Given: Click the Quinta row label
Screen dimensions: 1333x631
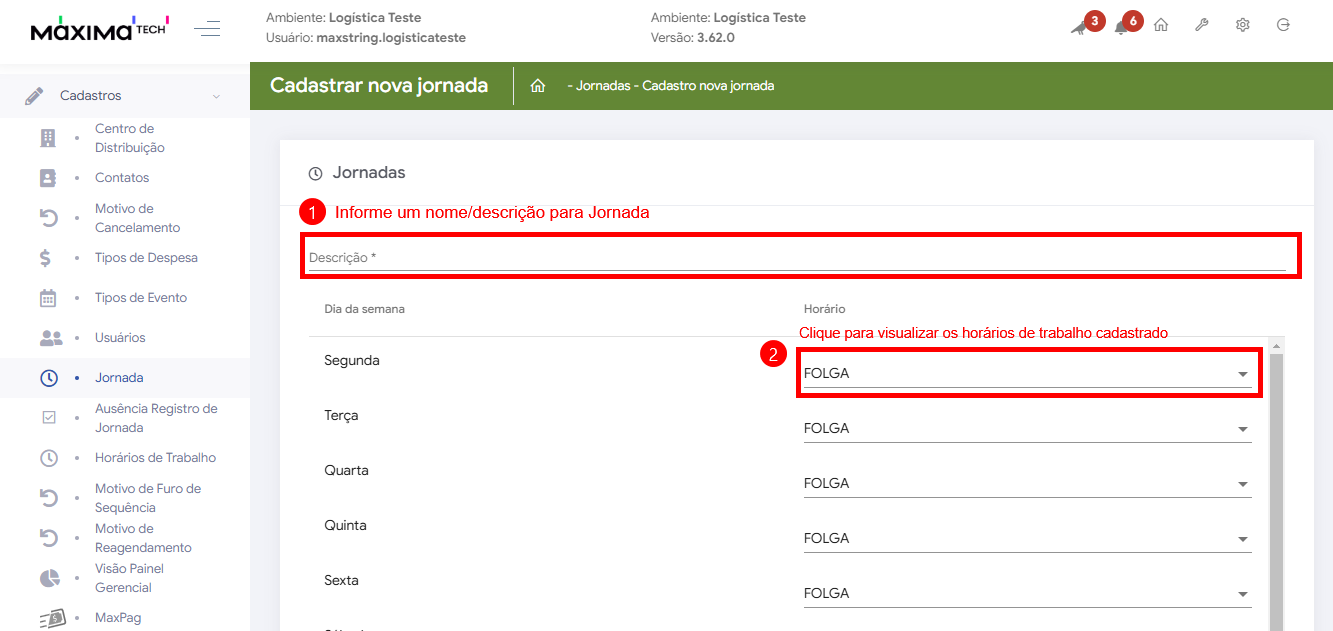Looking at the screenshot, I should coord(345,525).
